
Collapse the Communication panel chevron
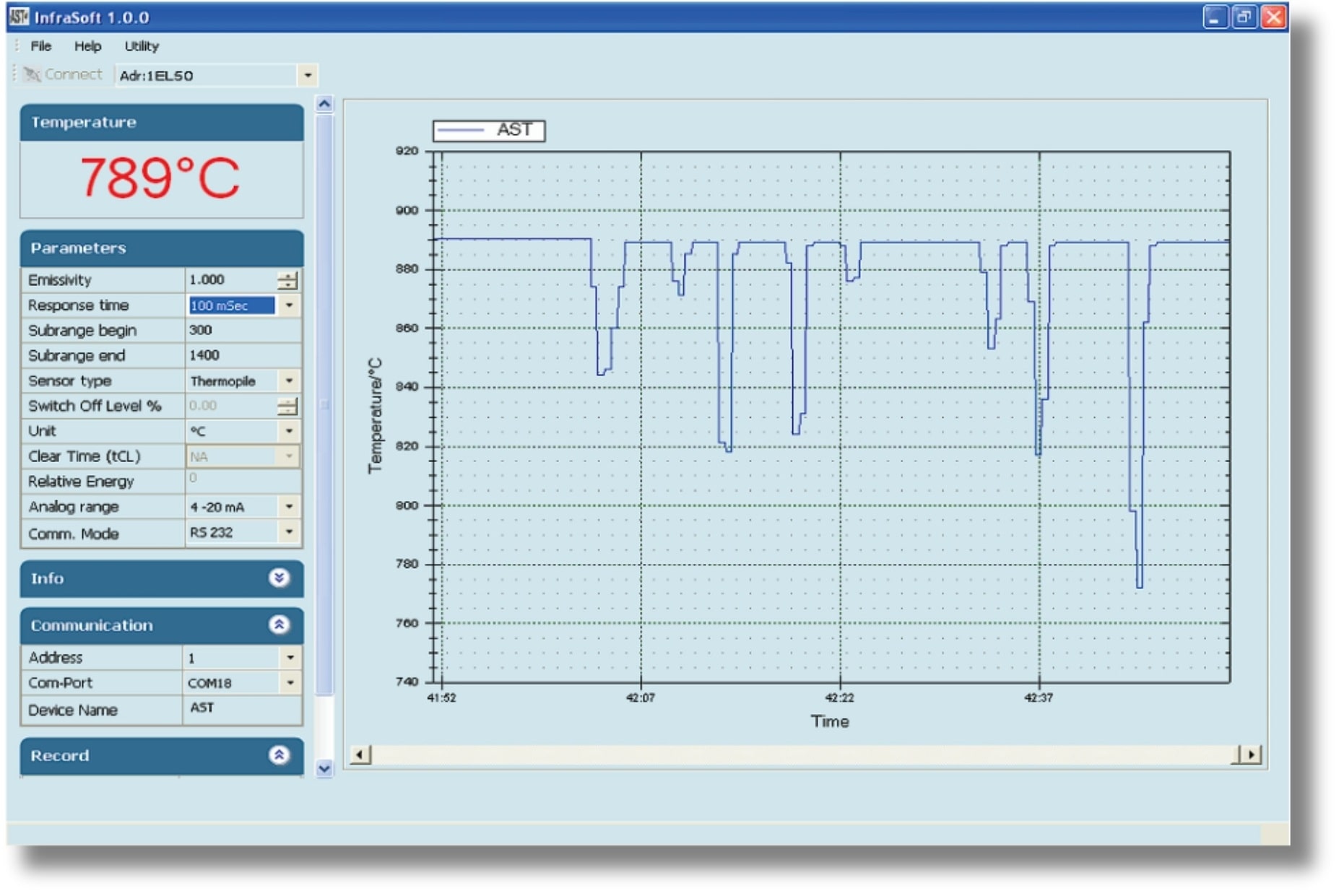[x=279, y=625]
